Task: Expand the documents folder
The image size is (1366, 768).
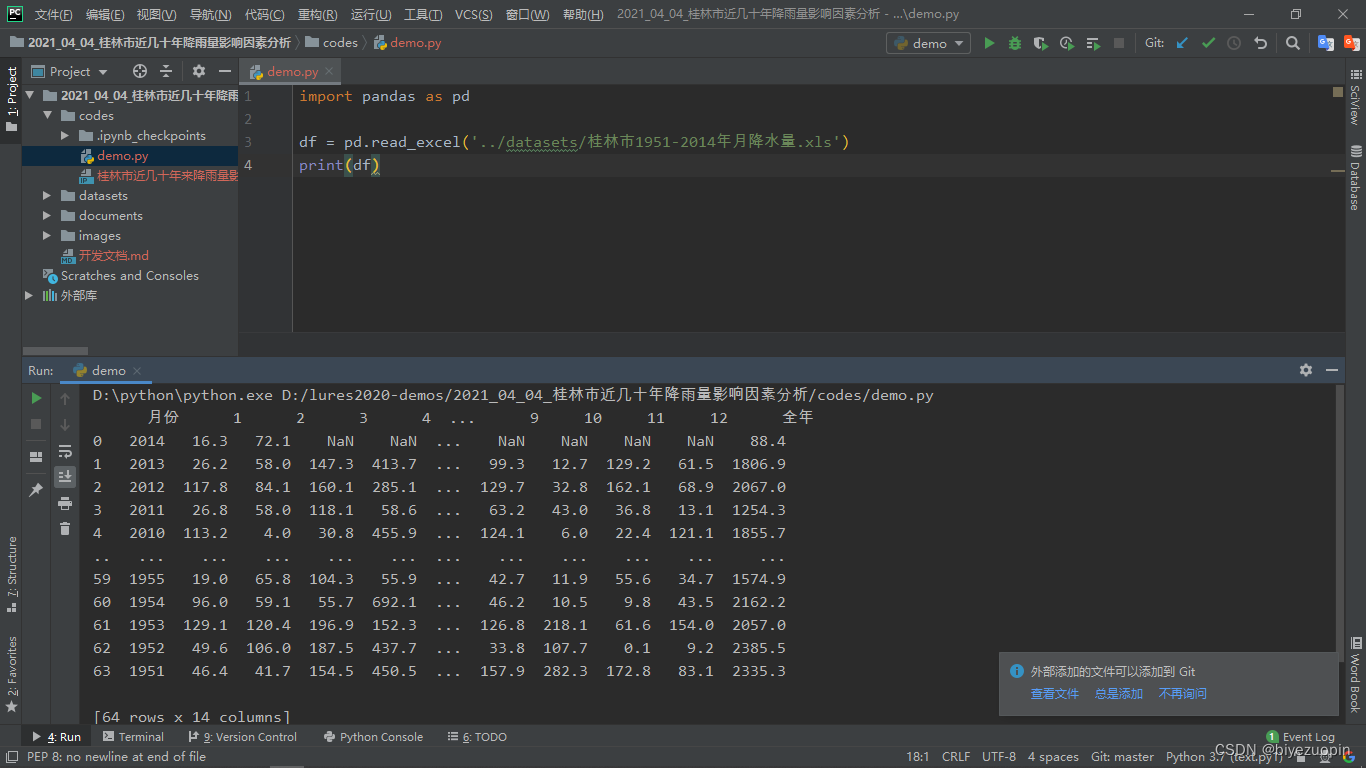Action: pyautogui.click(x=47, y=216)
